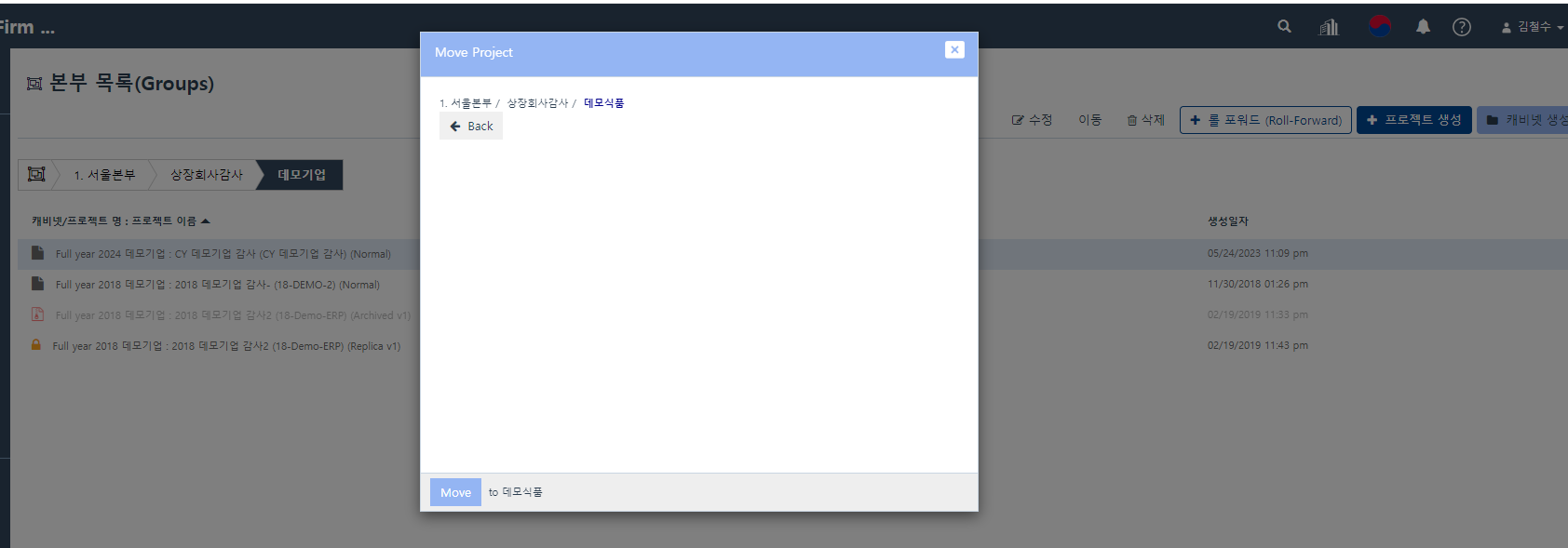The image size is (1568, 548).
Task: Open the 김철수 user account dropdown
Action: (1532, 27)
